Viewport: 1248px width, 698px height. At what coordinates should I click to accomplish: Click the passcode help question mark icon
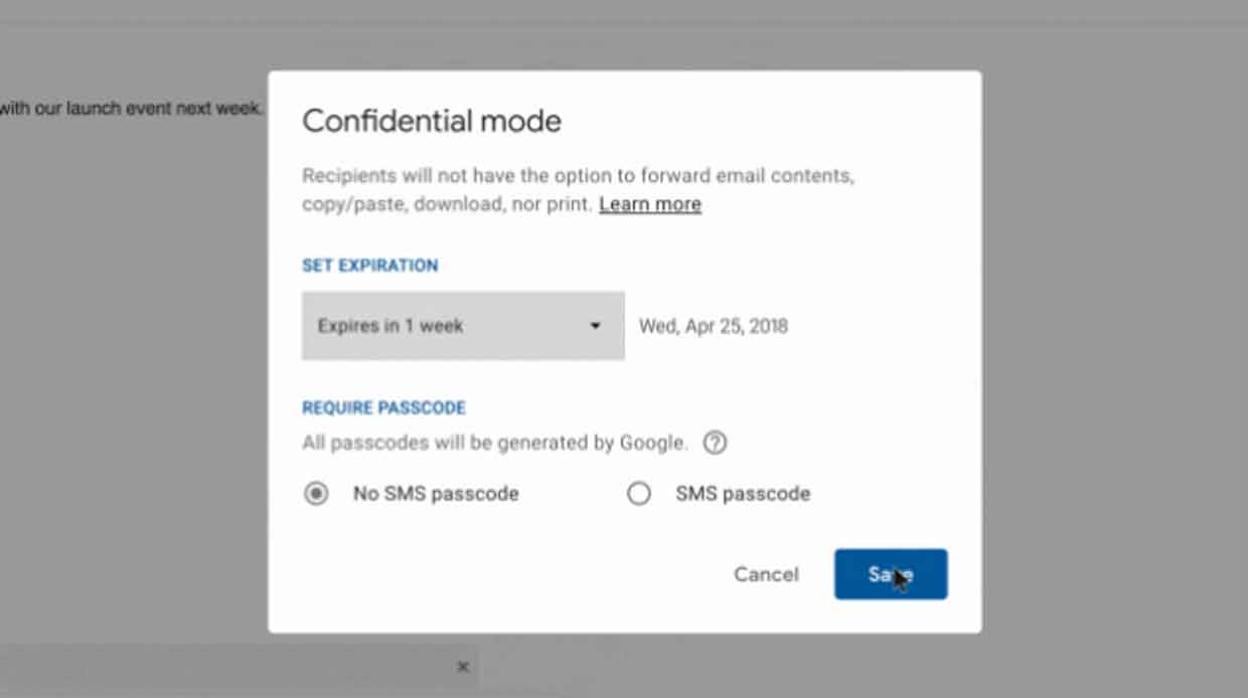[716, 442]
